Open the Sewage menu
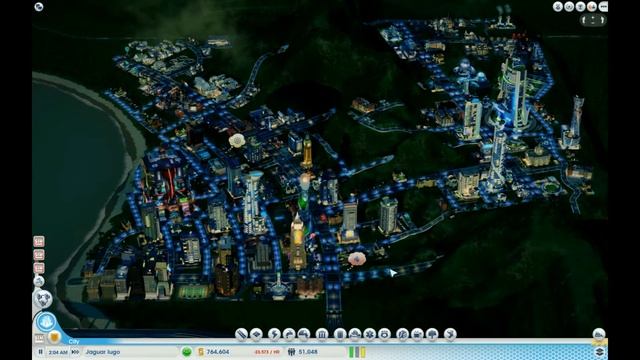 tap(304, 334)
